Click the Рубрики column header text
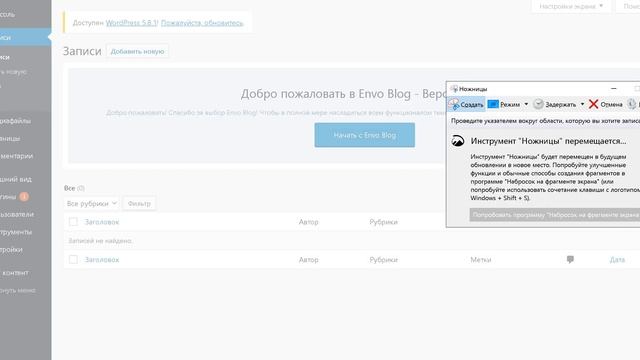This screenshot has width=640, height=360. 383,222
